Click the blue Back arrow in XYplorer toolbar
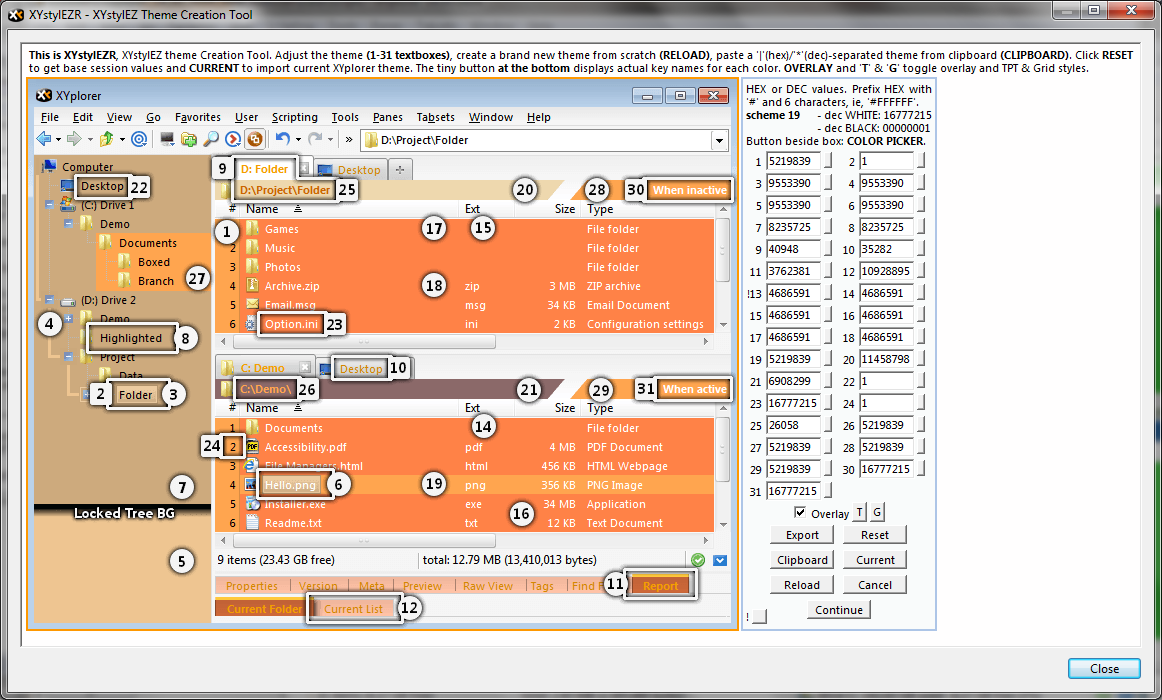The height and width of the screenshot is (700, 1162). 44,139
